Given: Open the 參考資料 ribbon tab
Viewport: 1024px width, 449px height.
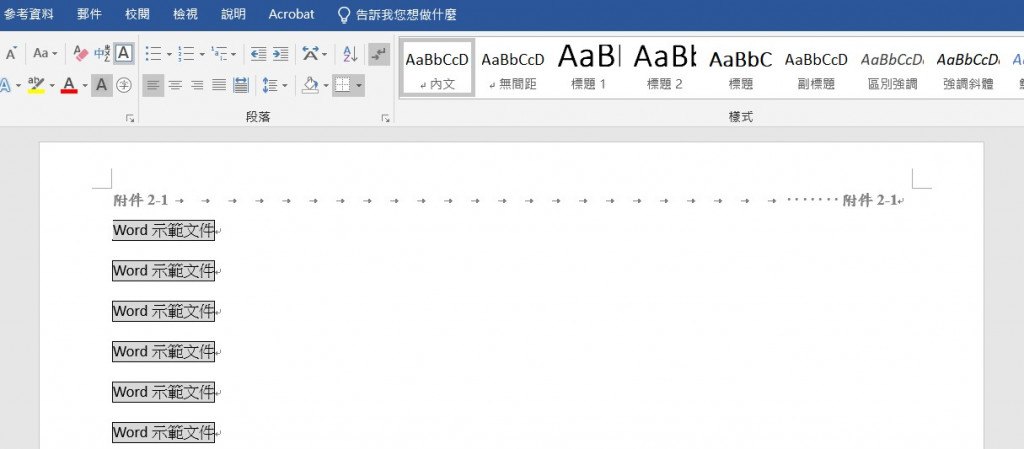Looking at the screenshot, I should [29, 14].
